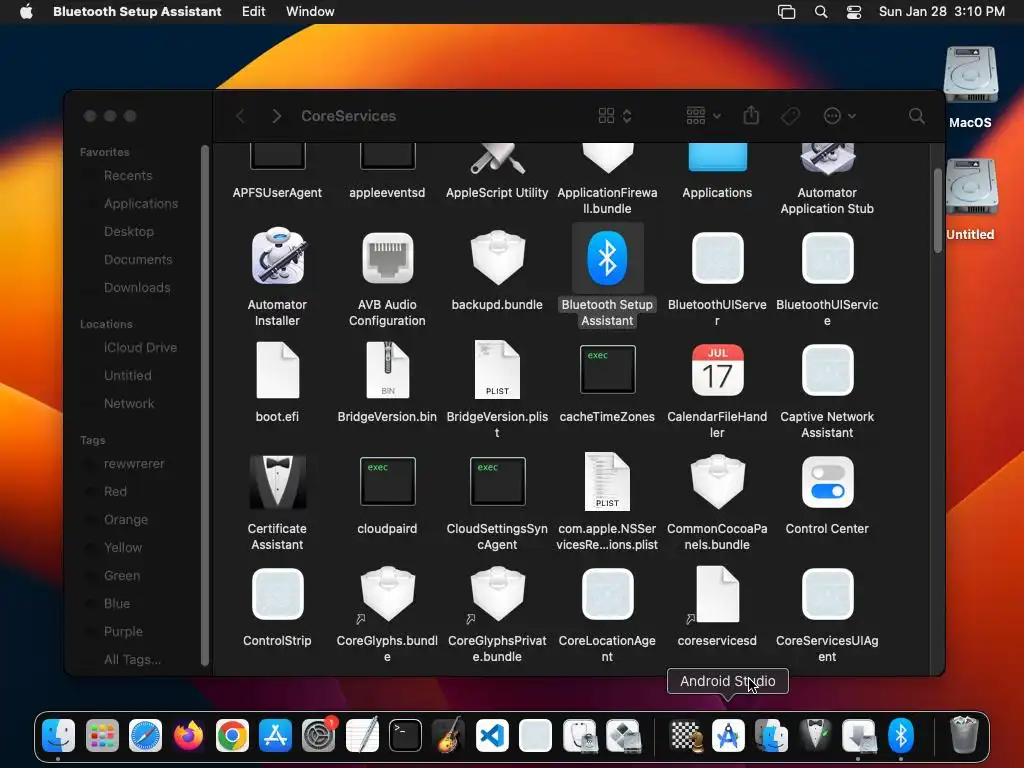Select the BluetoothUIService icon
The height and width of the screenshot is (768, 1024).
827,257
